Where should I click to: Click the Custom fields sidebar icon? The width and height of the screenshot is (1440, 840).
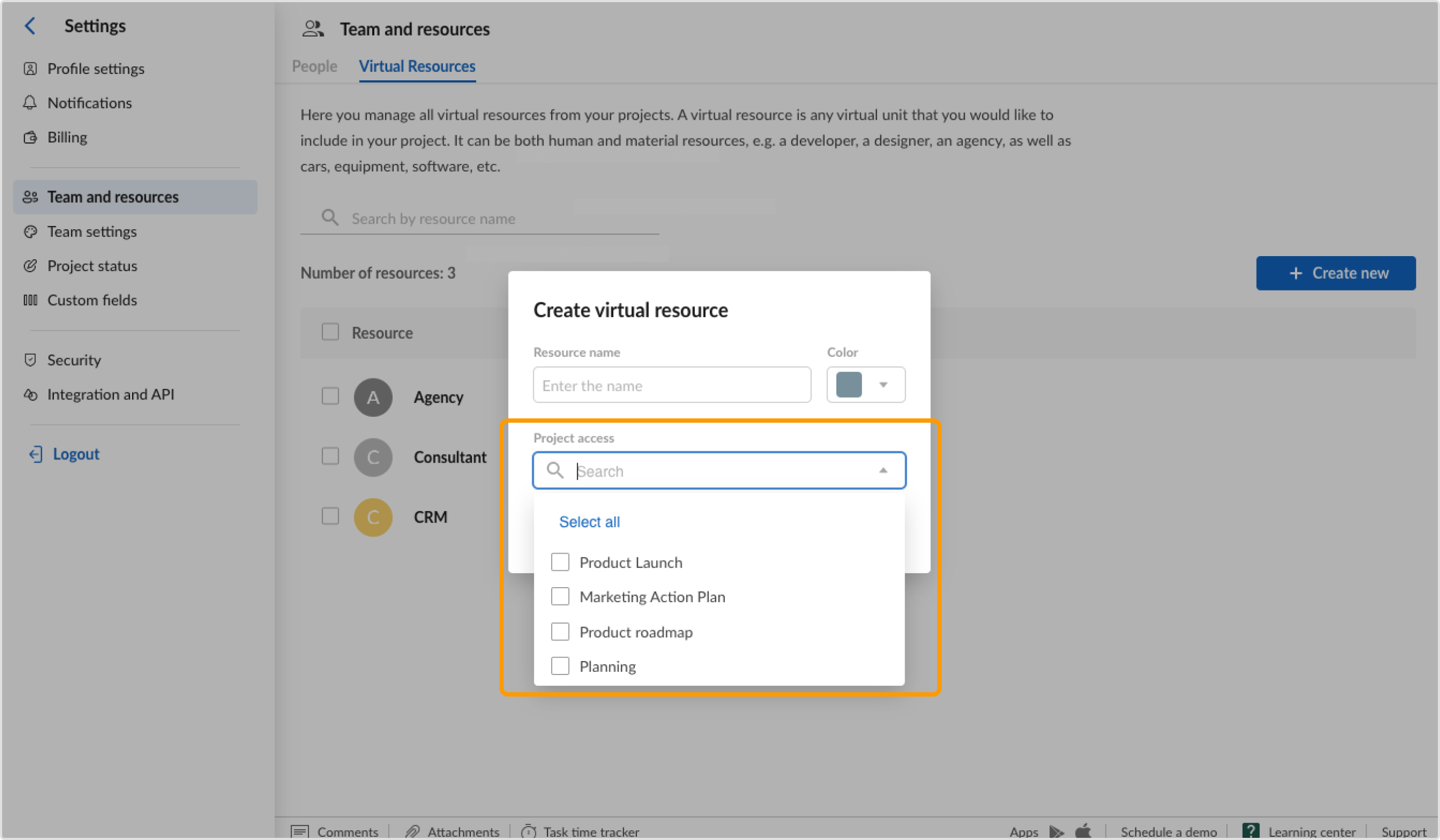[x=30, y=300]
